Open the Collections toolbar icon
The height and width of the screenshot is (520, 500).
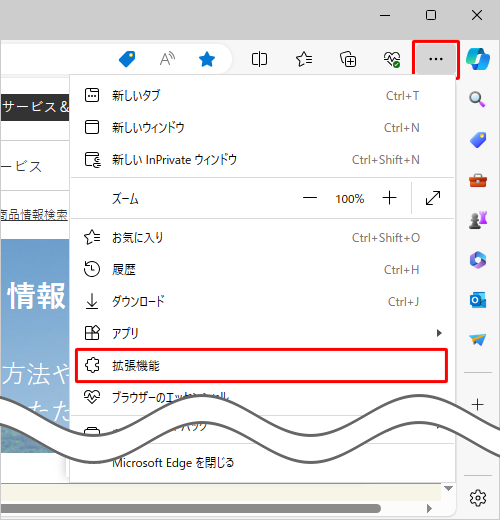[x=348, y=59]
